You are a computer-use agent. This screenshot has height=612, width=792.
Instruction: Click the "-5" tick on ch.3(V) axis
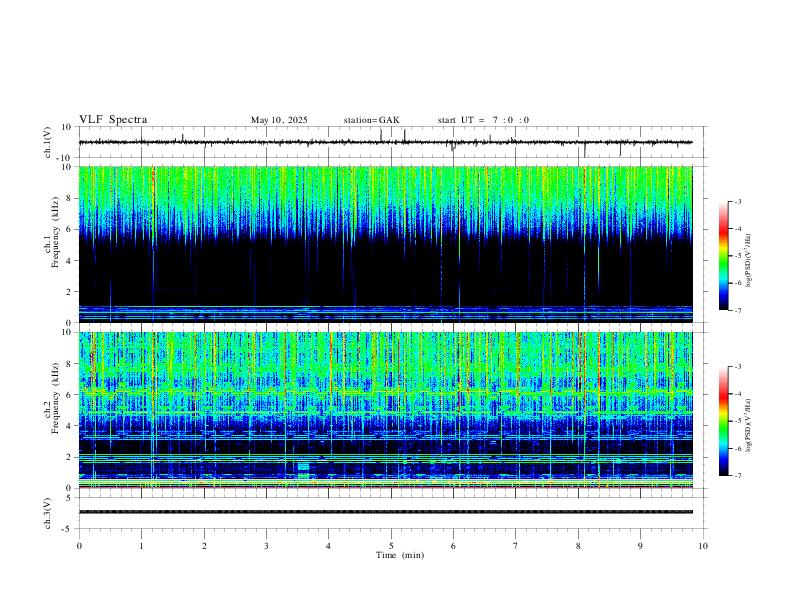[x=67, y=529]
